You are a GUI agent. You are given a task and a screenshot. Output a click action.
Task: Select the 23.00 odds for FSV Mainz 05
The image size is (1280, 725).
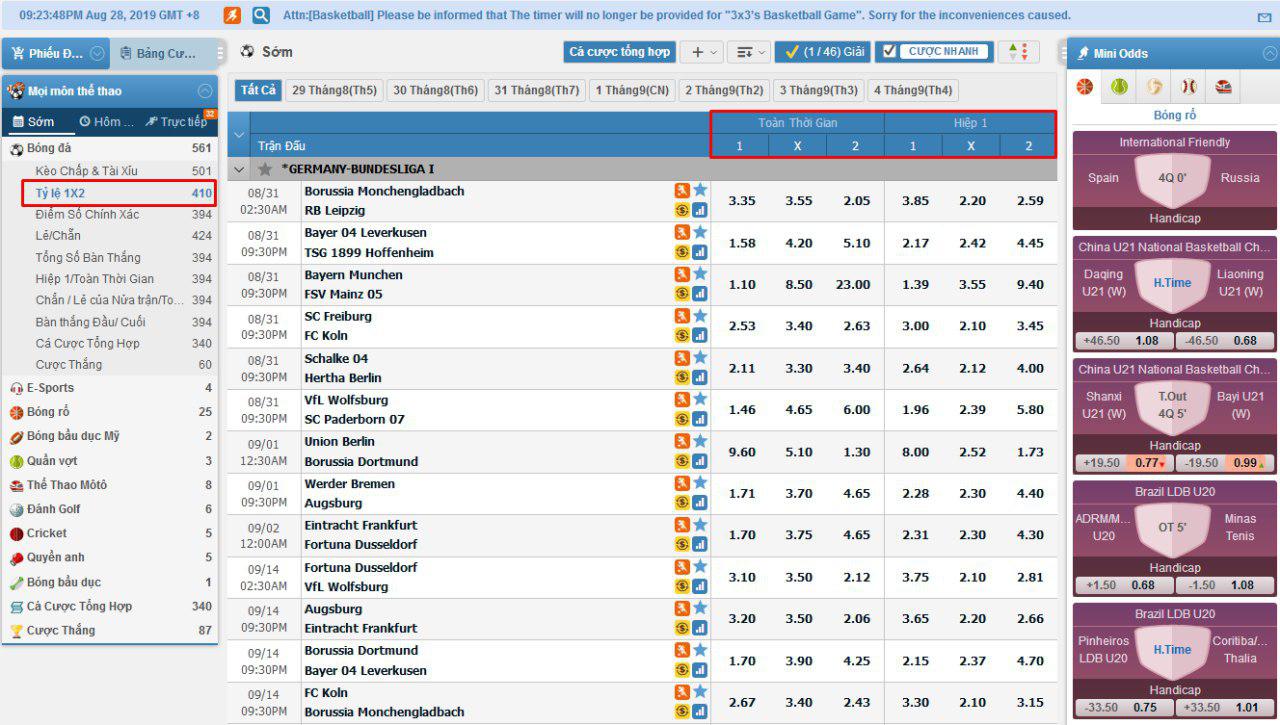(x=853, y=285)
